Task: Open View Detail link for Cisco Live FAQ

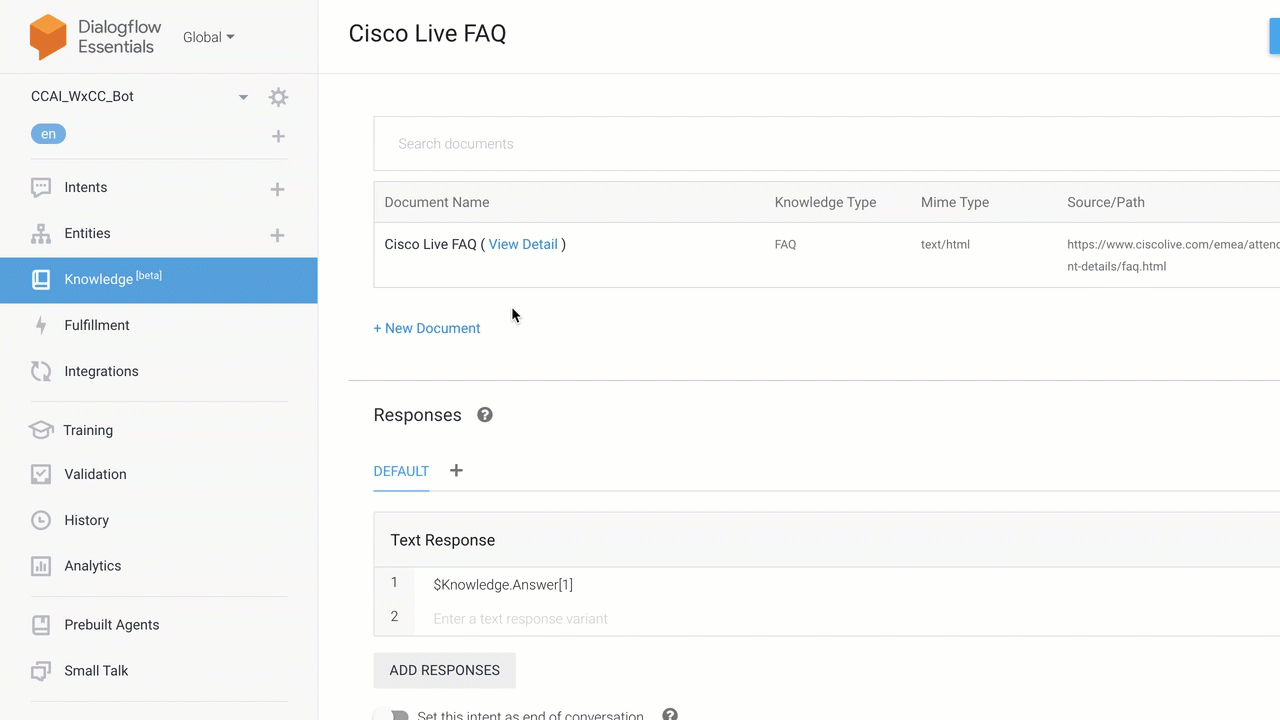Action: tap(523, 244)
